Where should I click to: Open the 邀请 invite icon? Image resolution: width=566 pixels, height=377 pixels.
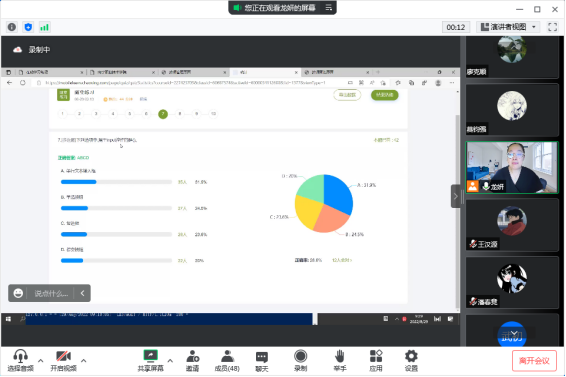(192, 360)
